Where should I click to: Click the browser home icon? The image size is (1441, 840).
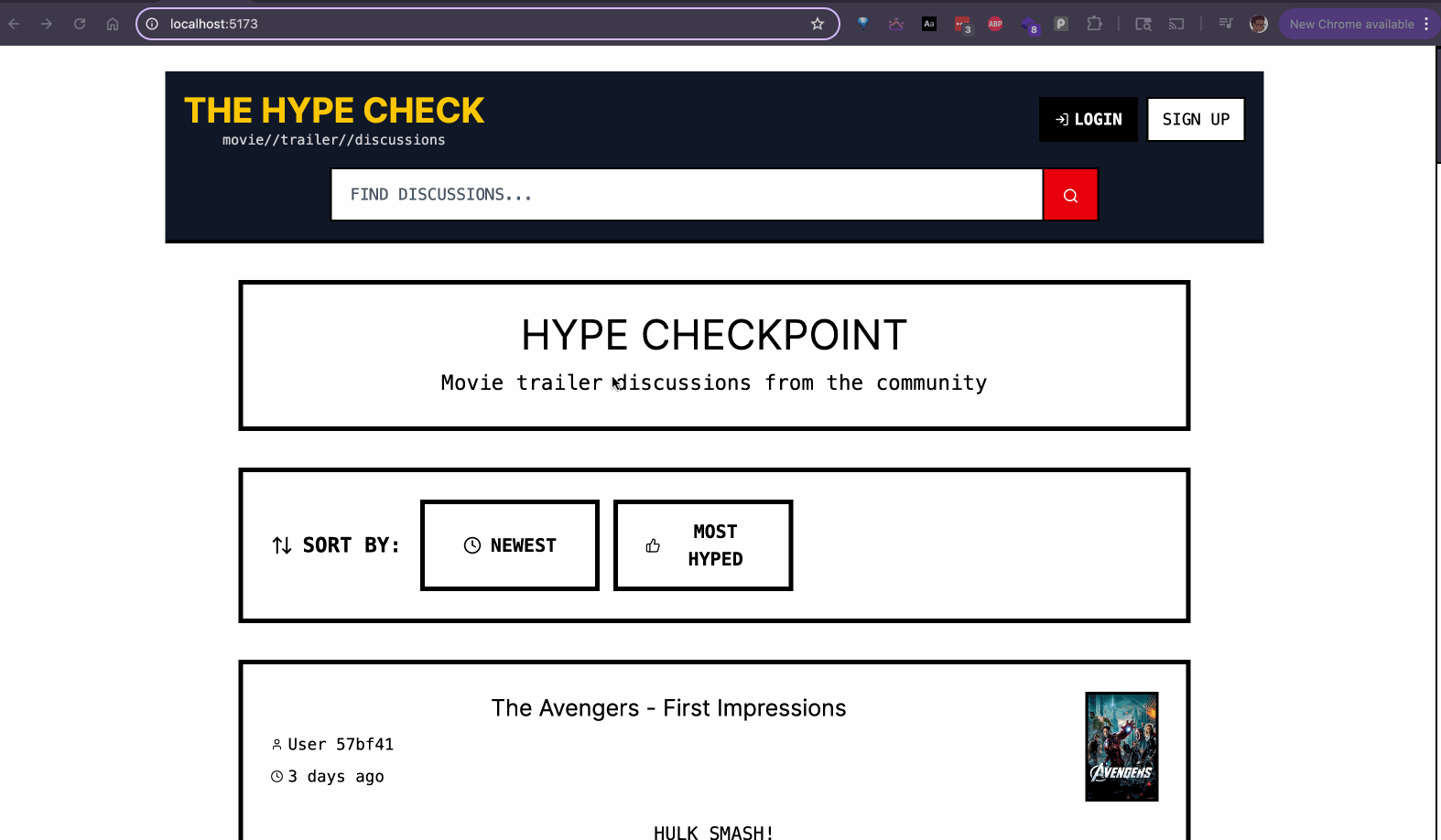113,24
